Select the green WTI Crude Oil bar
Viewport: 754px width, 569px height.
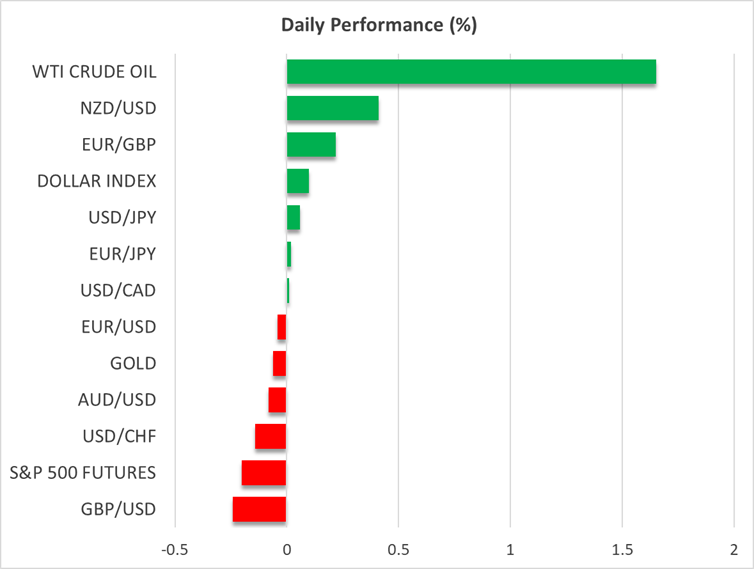471,72
